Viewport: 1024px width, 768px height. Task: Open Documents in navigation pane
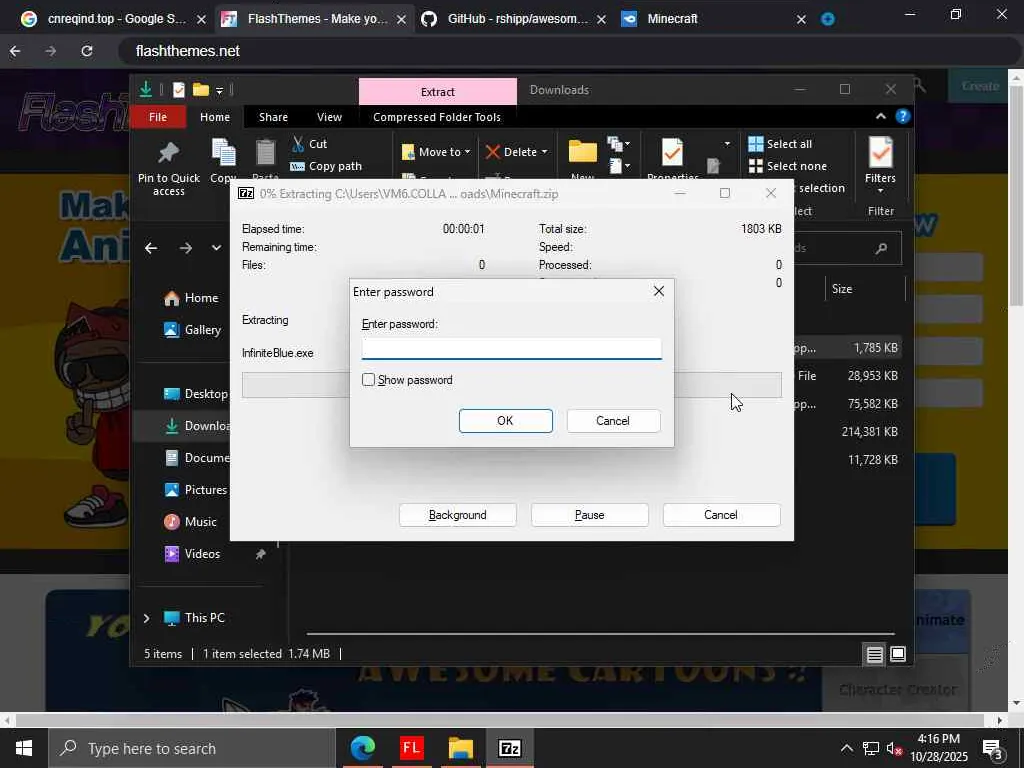(x=197, y=458)
